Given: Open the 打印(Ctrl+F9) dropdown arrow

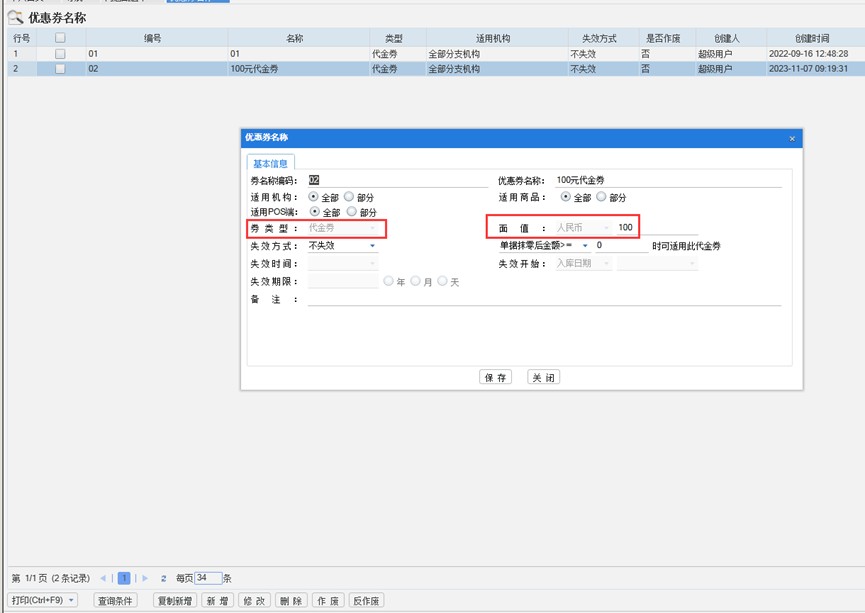Looking at the screenshot, I should point(71,600).
